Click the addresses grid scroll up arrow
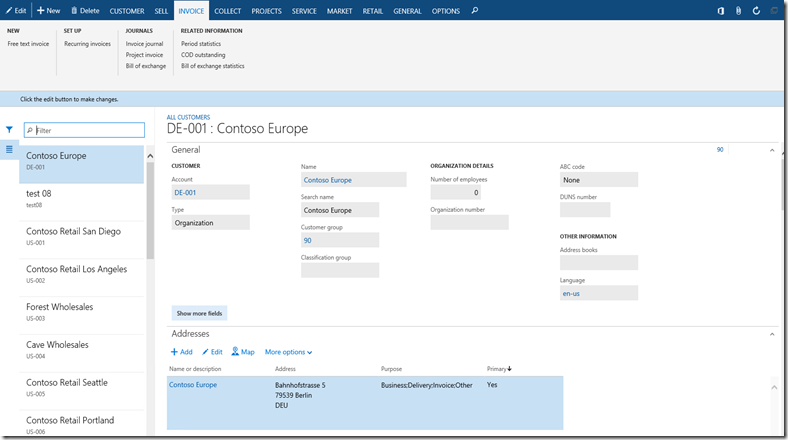This screenshot has height=440, width=788. [774, 387]
